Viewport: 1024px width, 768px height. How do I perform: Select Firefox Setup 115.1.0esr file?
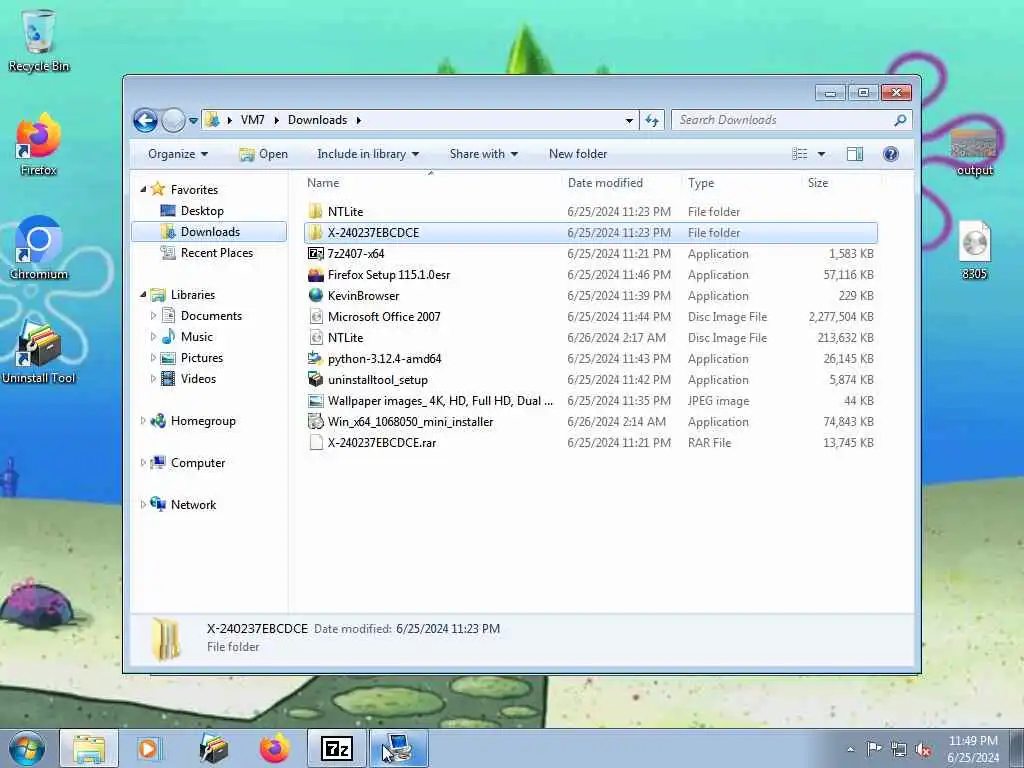[590, 275]
